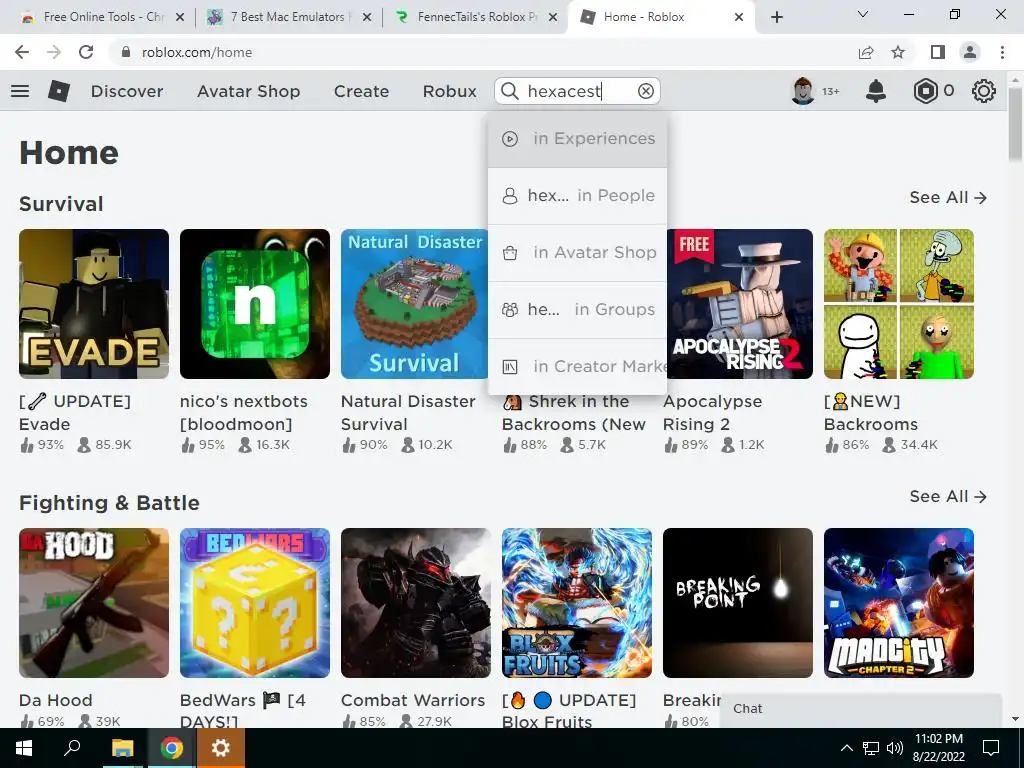Open the Evade game thumbnail
Image resolution: width=1024 pixels, height=768 pixels.
(94, 304)
